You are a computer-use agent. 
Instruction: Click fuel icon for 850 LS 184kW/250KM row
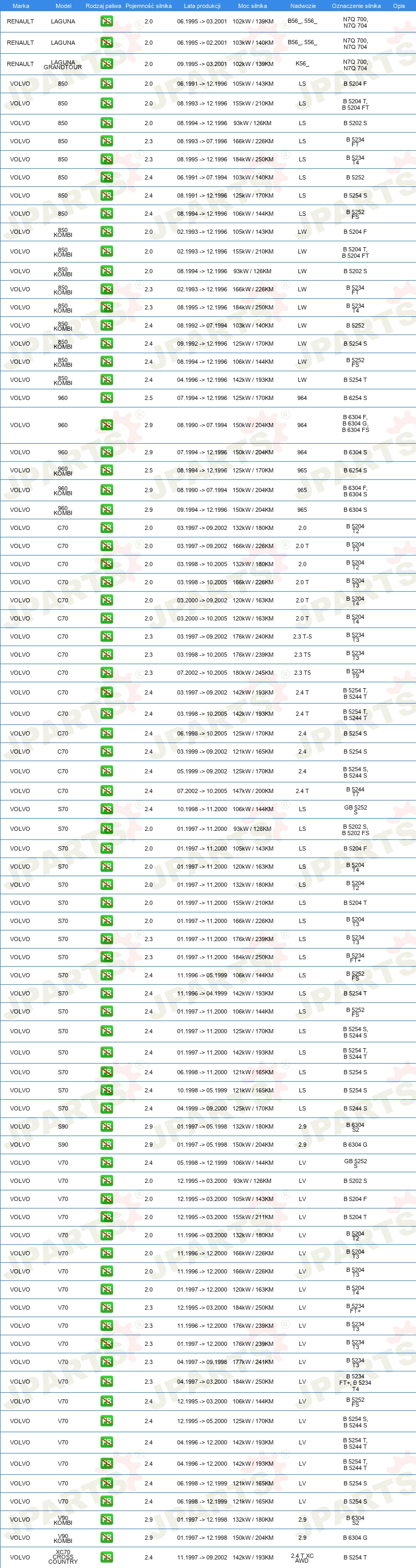point(106,159)
